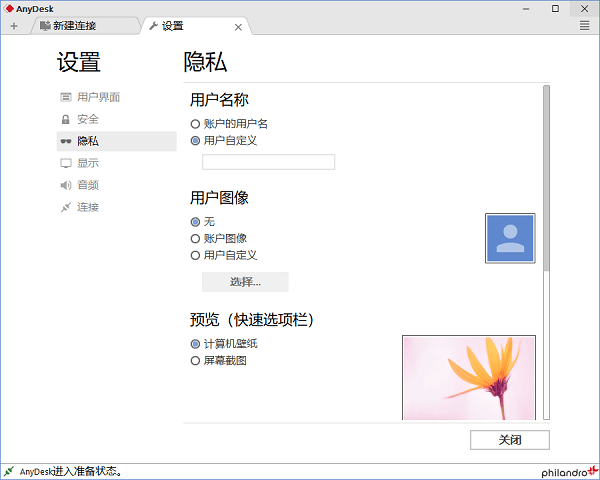The width and height of the screenshot is (600, 480).
Task: Click the settings panel vertical scrollbar
Action: (546, 178)
